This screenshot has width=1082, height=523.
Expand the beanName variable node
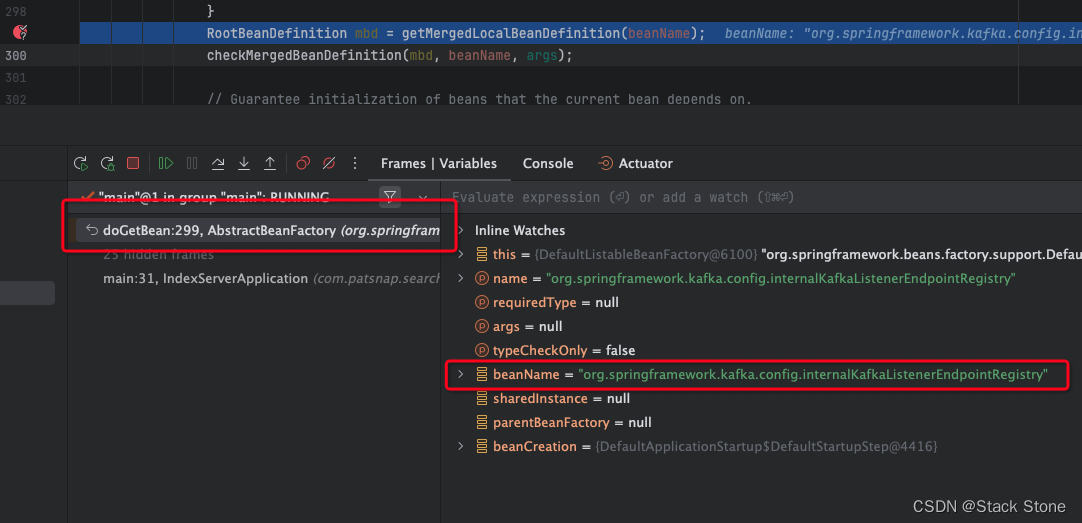(x=461, y=375)
